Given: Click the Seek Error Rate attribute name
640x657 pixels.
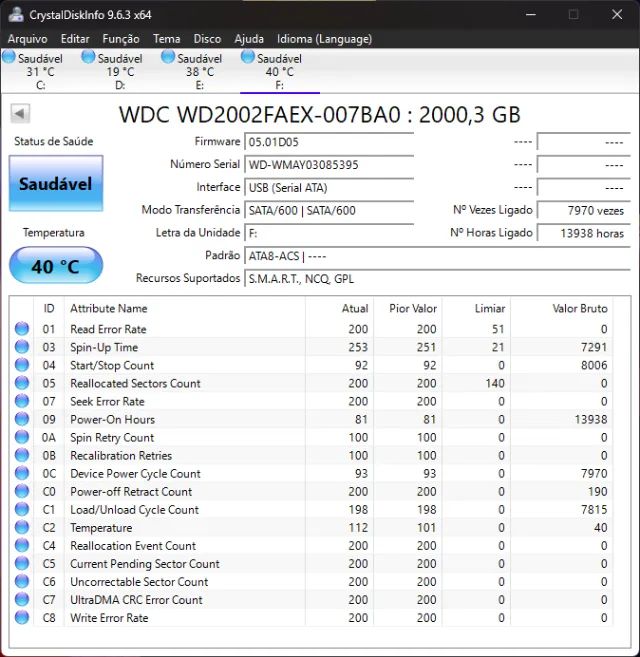Looking at the screenshot, I should pos(107,401).
